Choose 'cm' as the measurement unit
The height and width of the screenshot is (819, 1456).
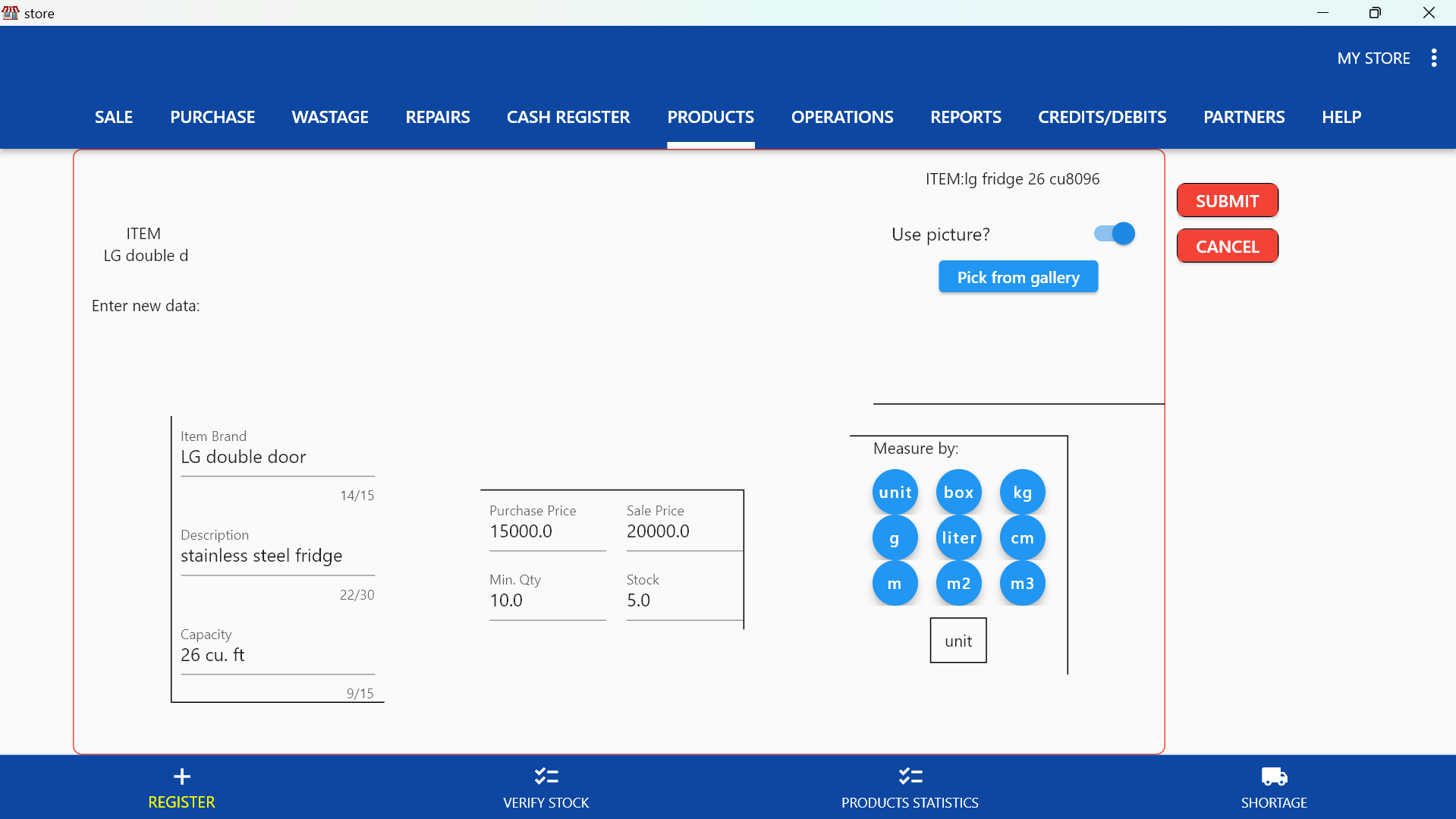(1022, 537)
